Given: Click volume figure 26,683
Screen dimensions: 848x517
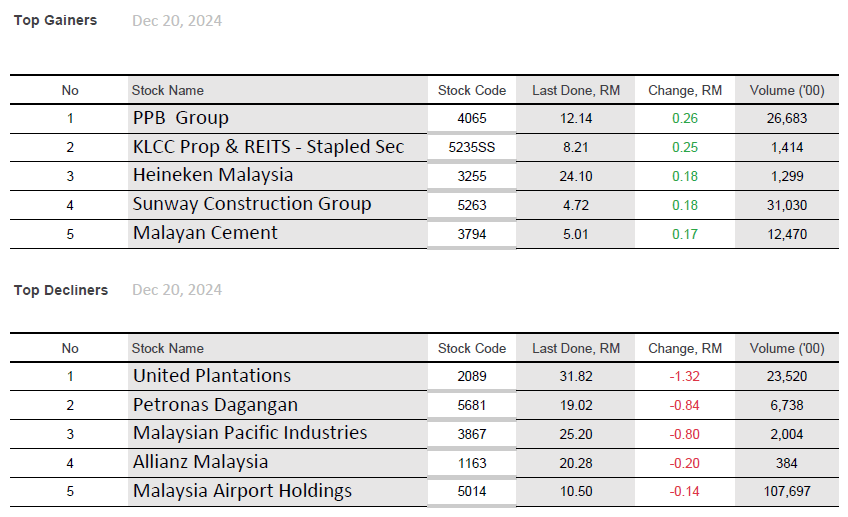Looking at the screenshot, I should pos(787,118).
